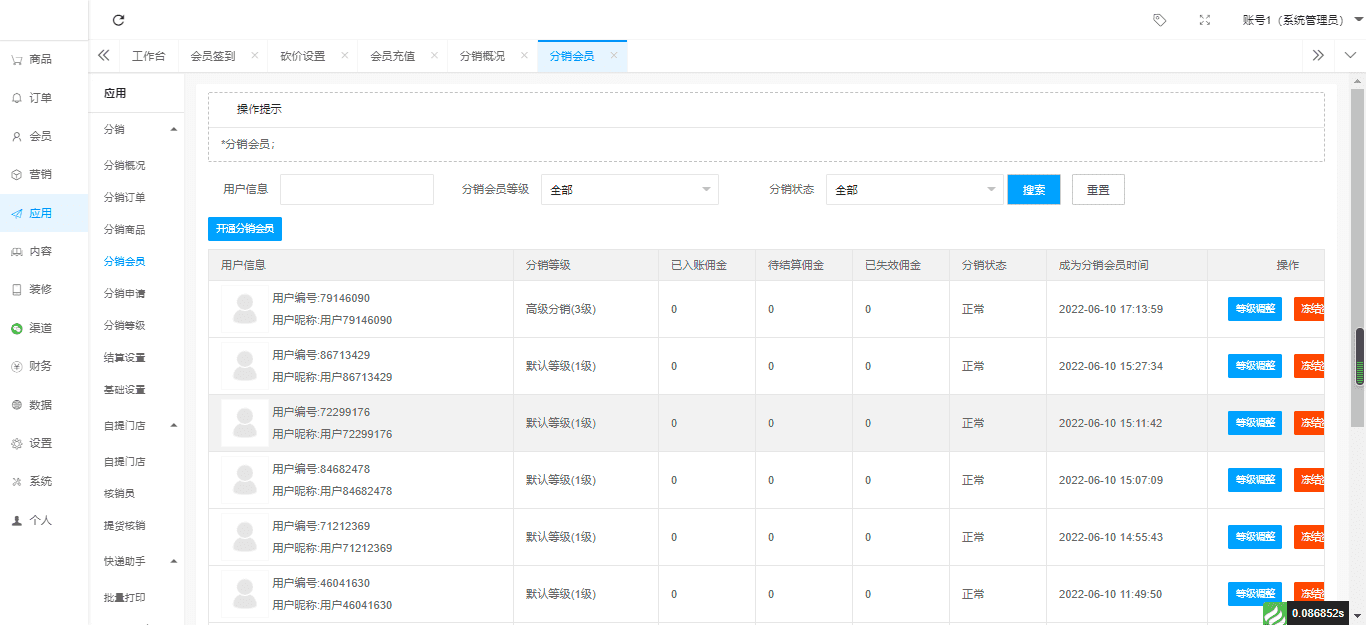
Task: Expand the 分销会员等级 dropdown
Action: (629, 189)
